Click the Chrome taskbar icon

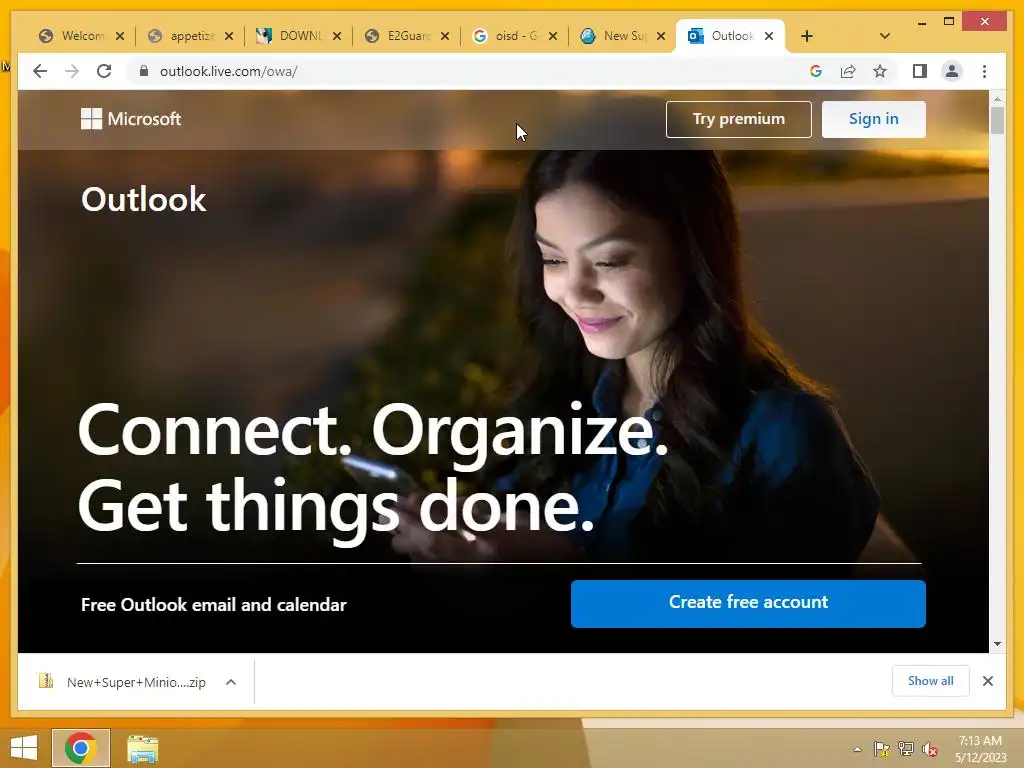81,748
